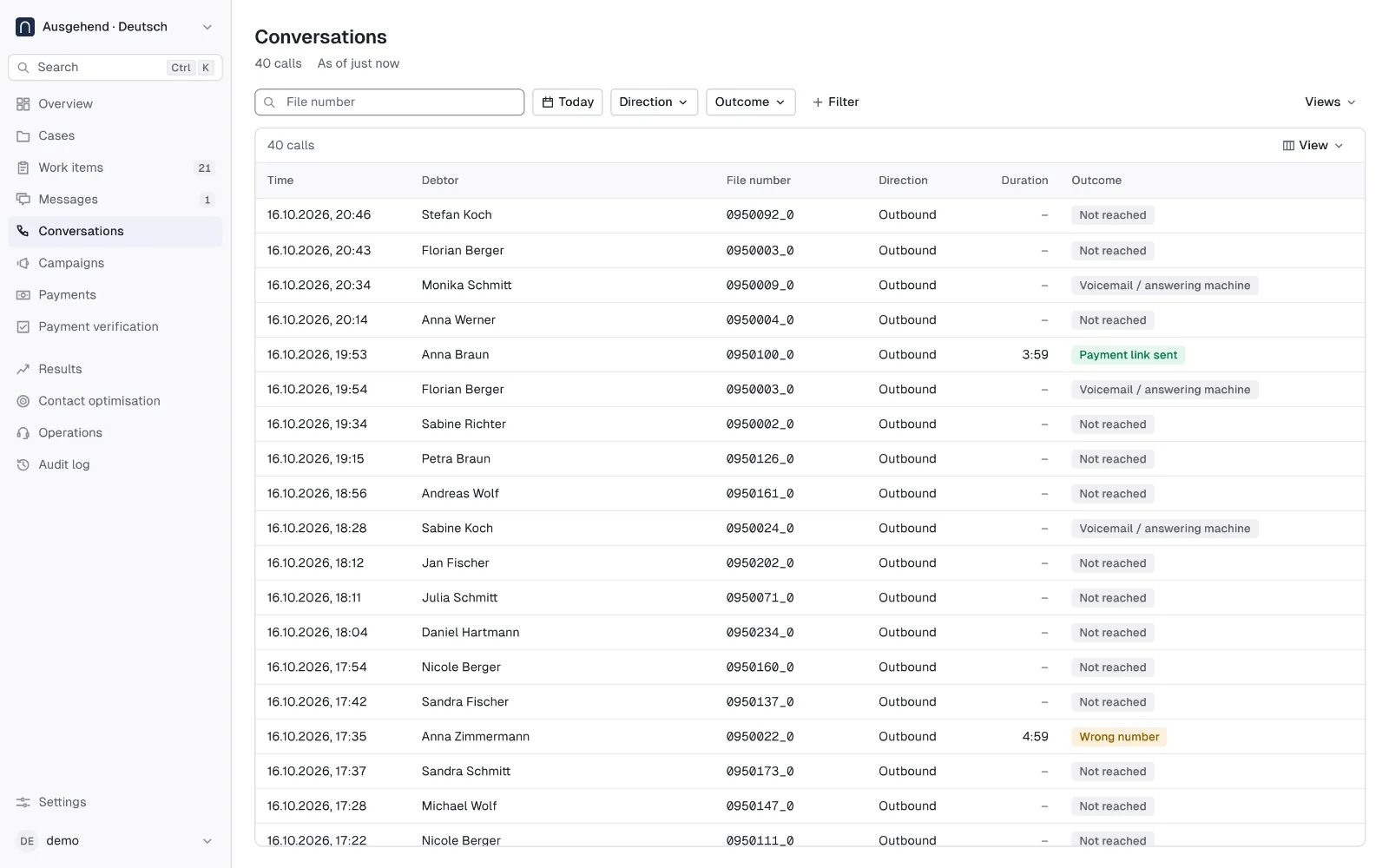Open the Views dropdown
Image resolution: width=1389 pixels, height=868 pixels.
[1330, 102]
